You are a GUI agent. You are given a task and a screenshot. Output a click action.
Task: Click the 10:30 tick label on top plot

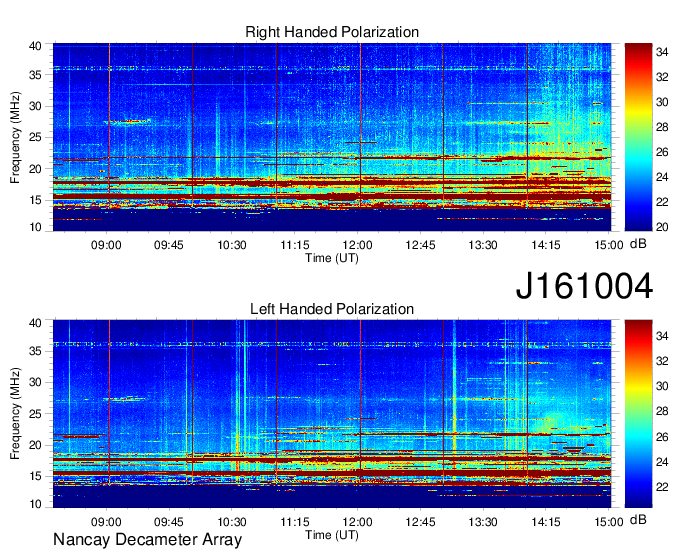pyautogui.click(x=232, y=245)
